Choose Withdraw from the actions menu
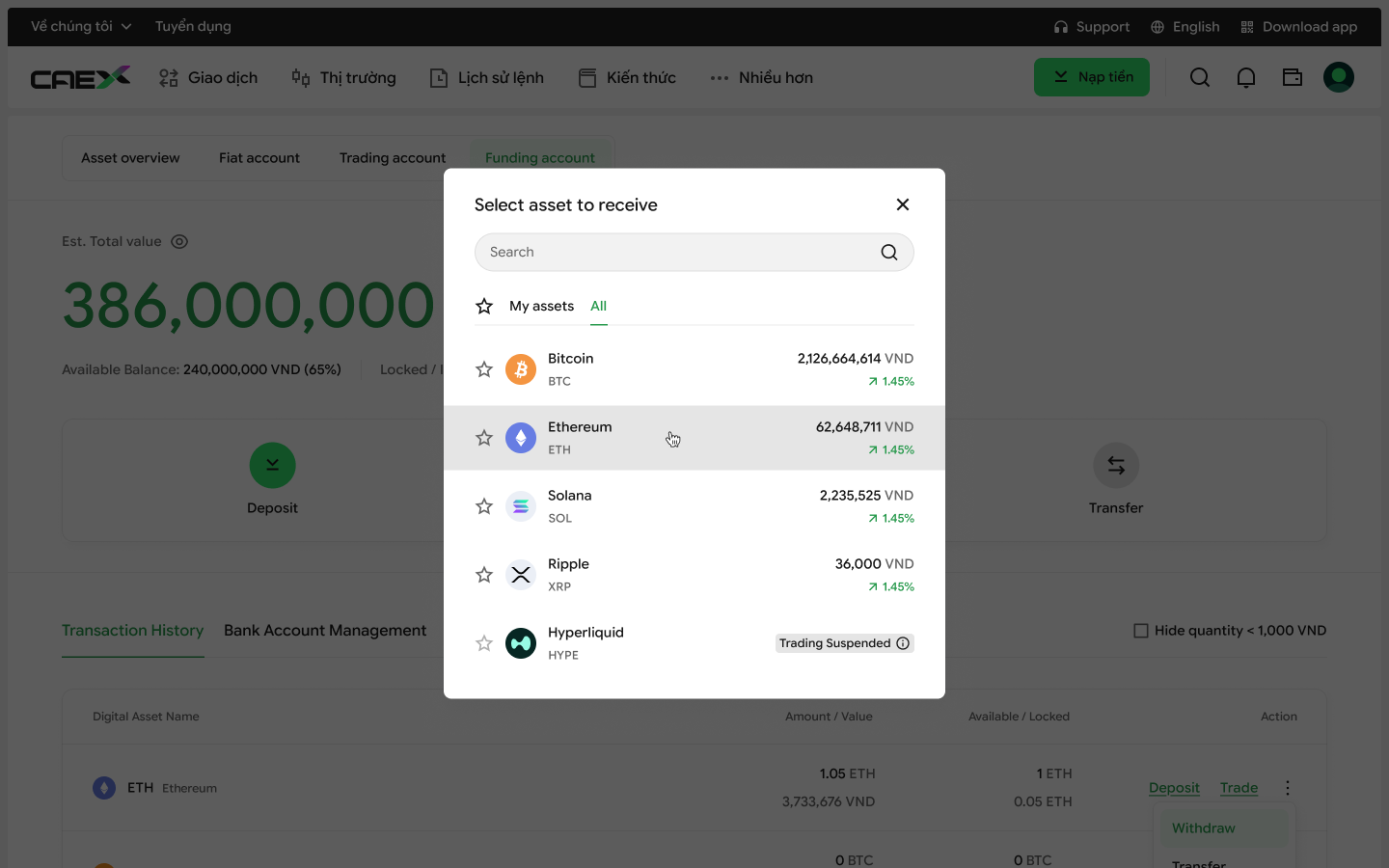The image size is (1389, 868). [x=1225, y=828]
